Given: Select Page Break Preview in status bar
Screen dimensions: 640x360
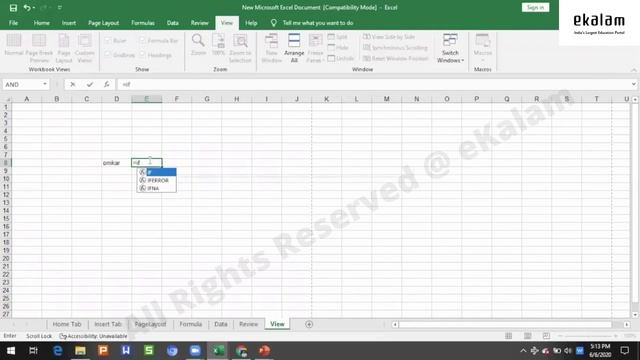Looking at the screenshot, I should [x=546, y=336].
